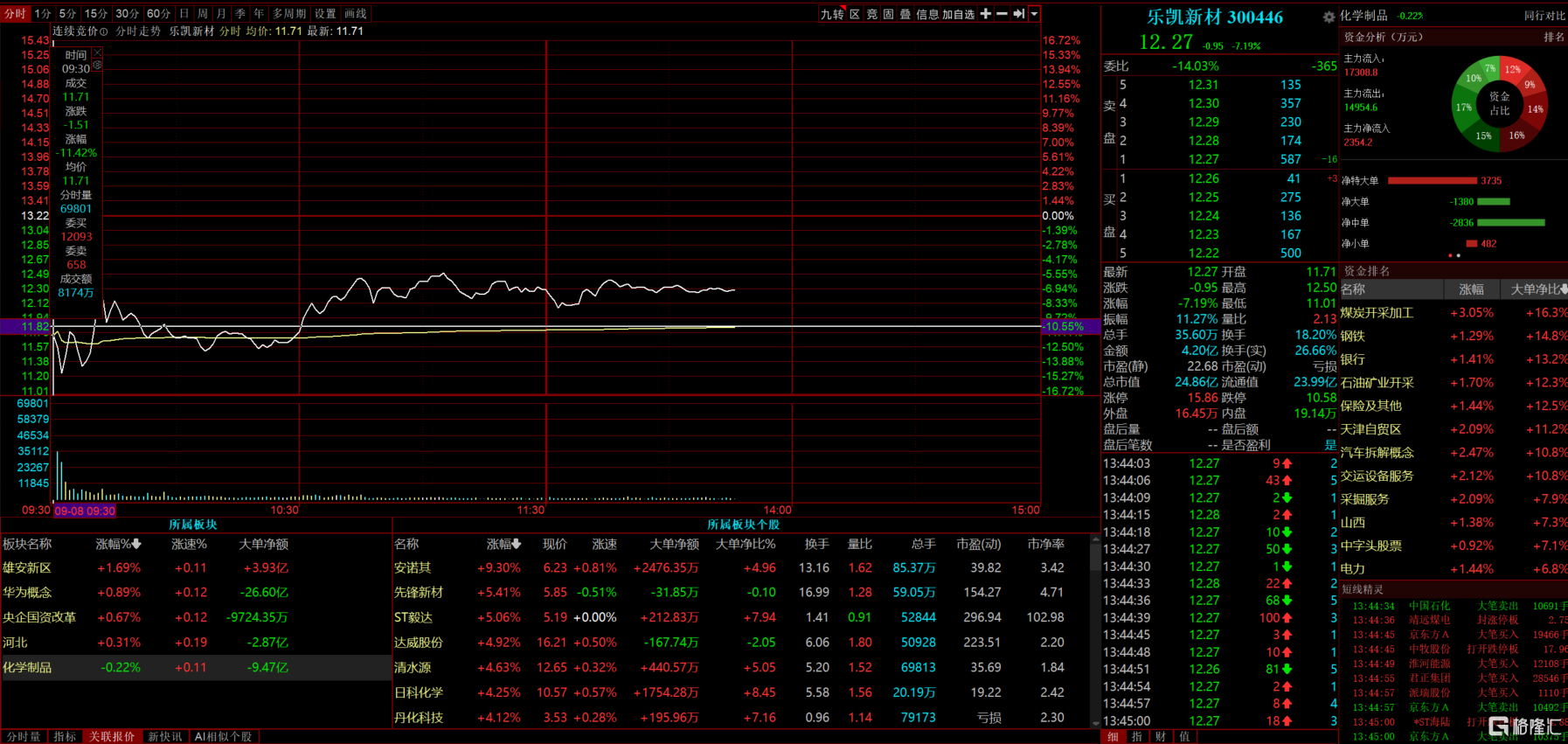Viewport: 1568px width, 744px height.
Task: Click the arrow-to-end icon on chart toolbar
Action: (1018, 14)
